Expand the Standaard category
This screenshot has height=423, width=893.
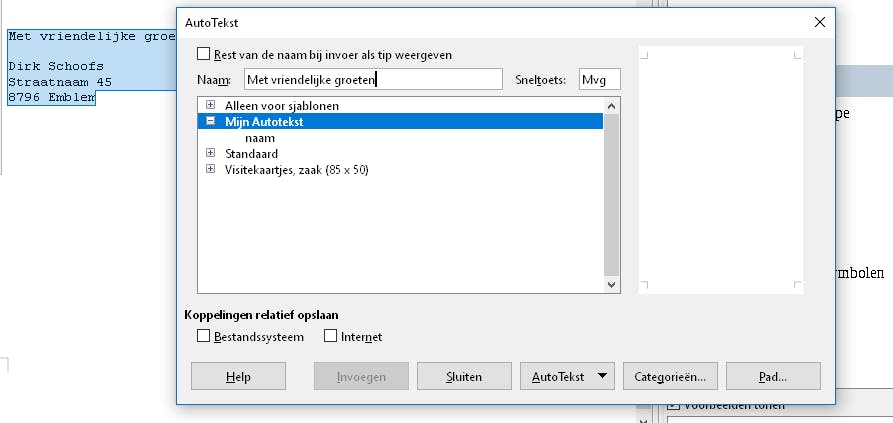click(x=210, y=154)
